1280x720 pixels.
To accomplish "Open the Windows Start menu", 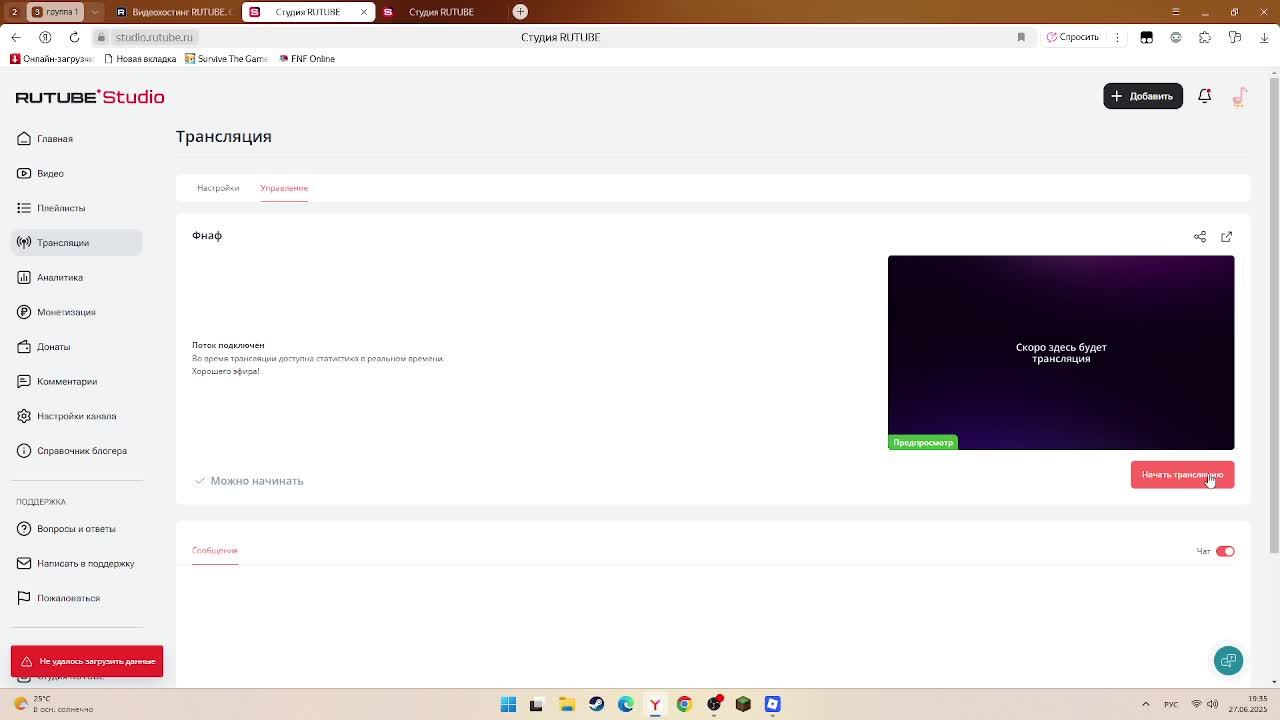I will tap(508, 704).
